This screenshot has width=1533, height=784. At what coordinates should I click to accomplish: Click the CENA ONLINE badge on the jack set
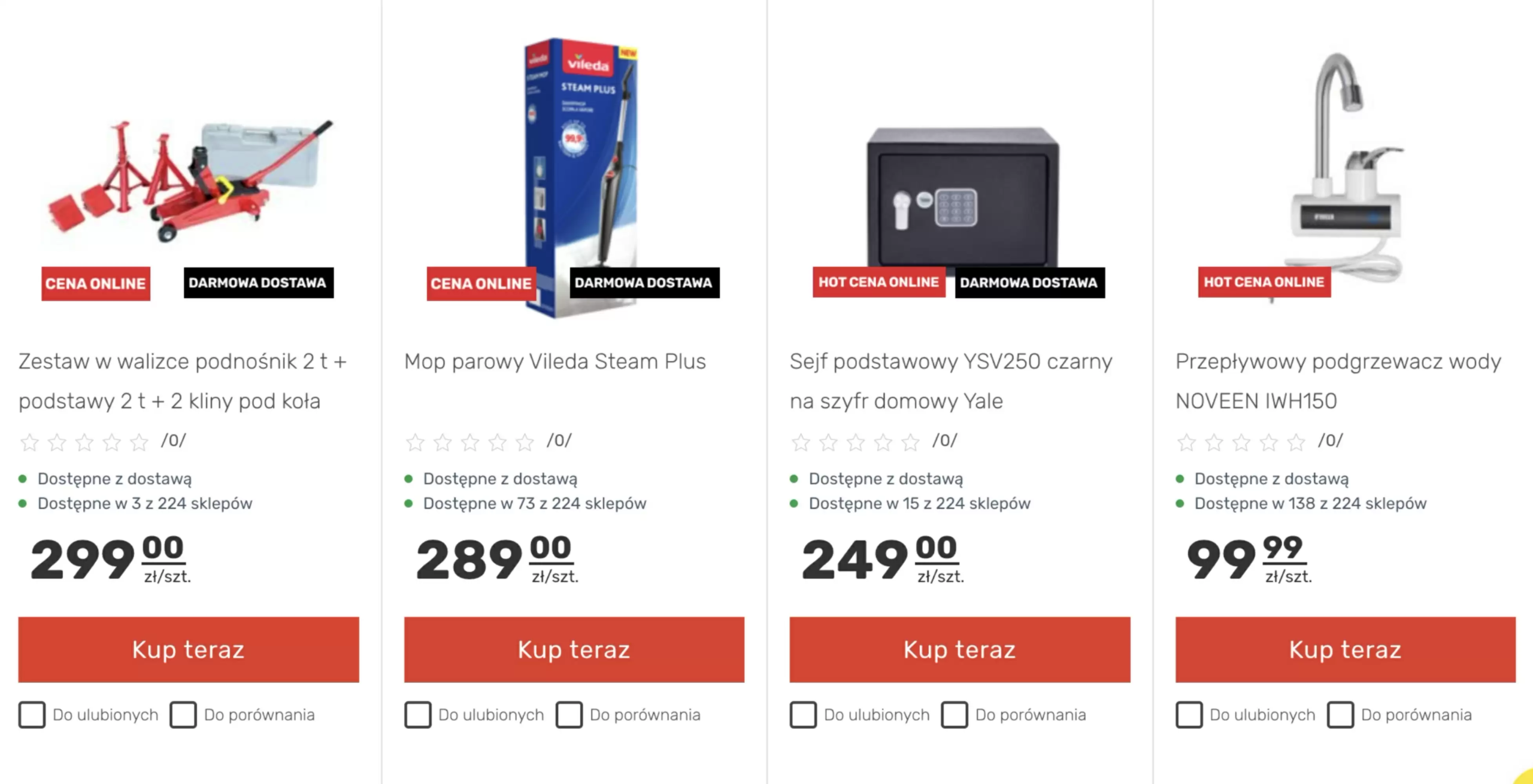click(x=96, y=284)
